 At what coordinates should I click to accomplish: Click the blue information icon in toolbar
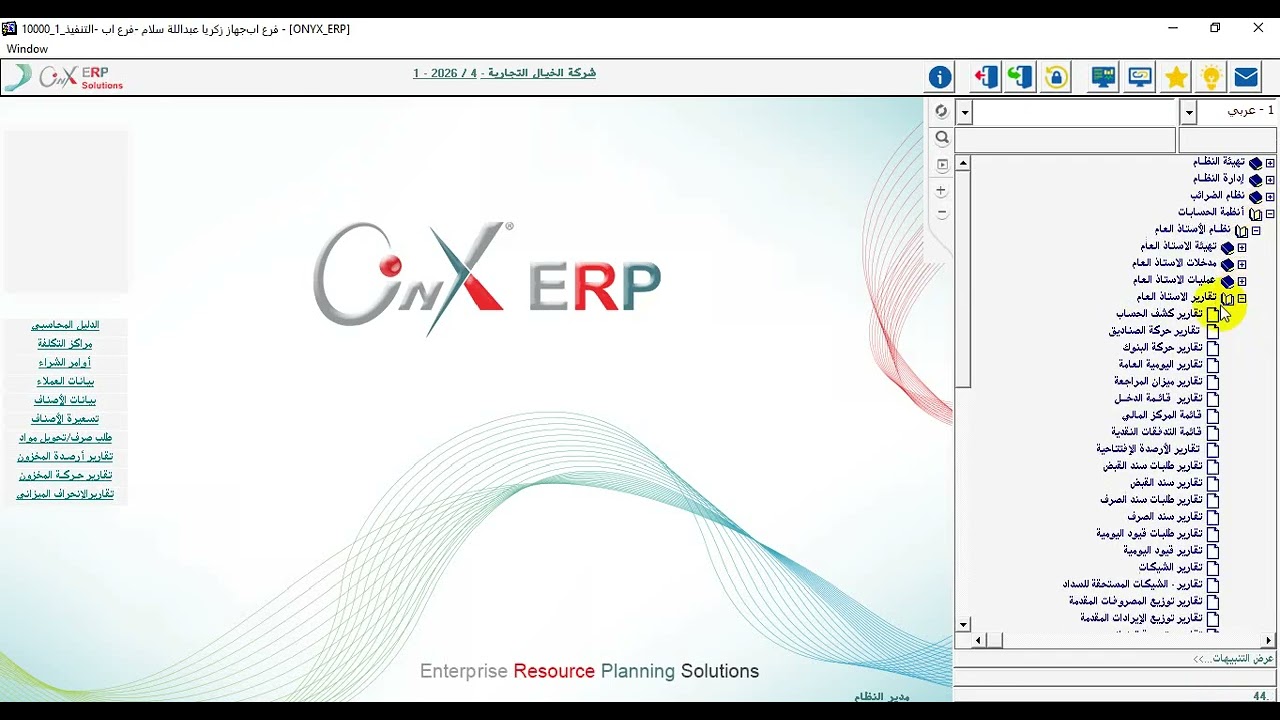(940, 77)
